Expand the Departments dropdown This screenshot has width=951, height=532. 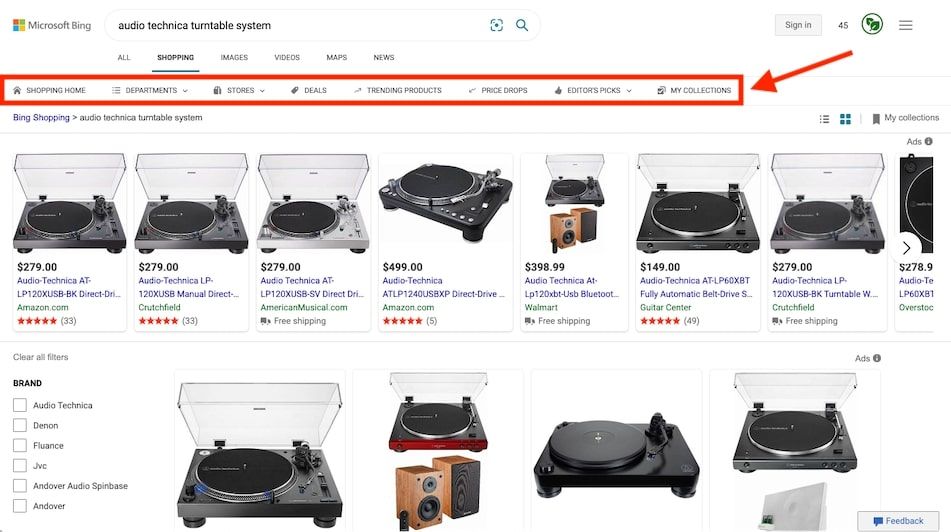pyautogui.click(x=150, y=90)
